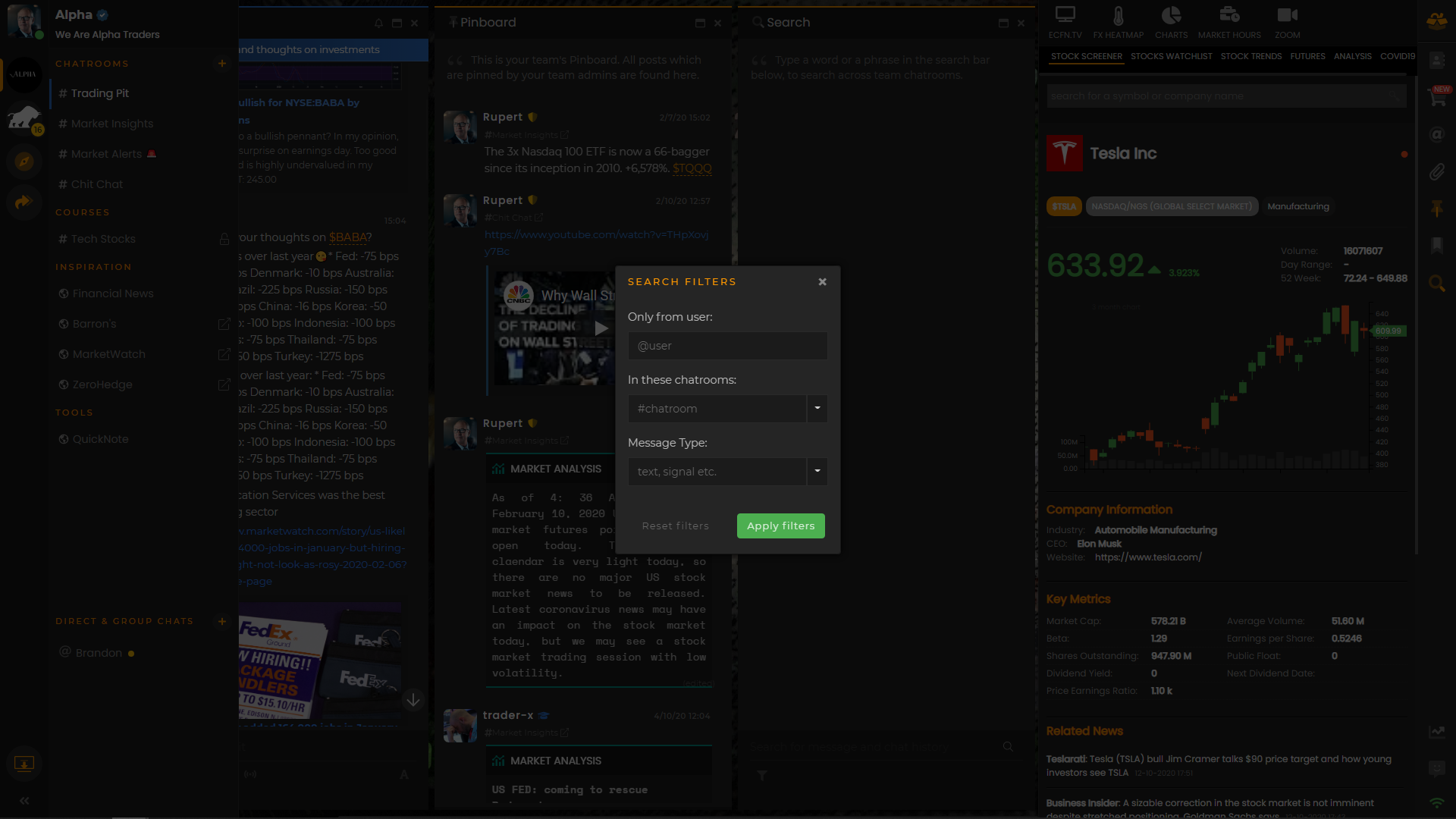Reset the search filters
Viewport: 1456px width, 819px height.
(x=675, y=526)
